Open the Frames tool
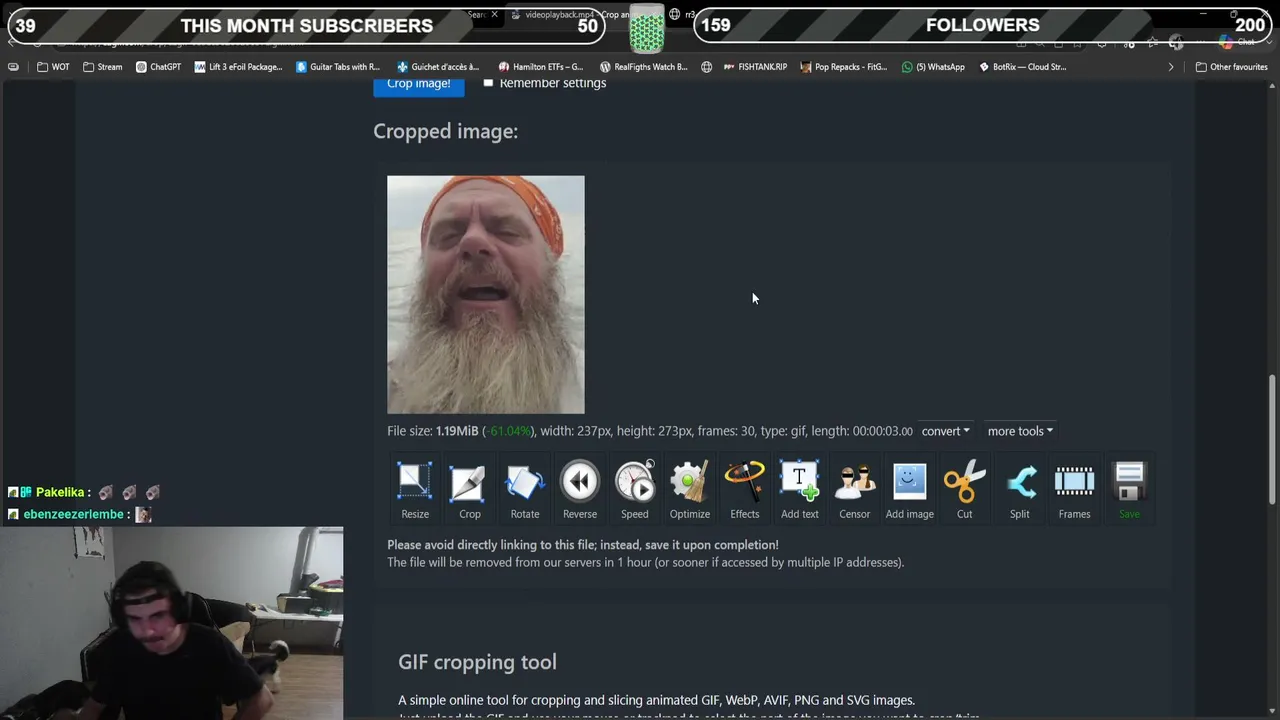The image size is (1280, 720). [1075, 490]
